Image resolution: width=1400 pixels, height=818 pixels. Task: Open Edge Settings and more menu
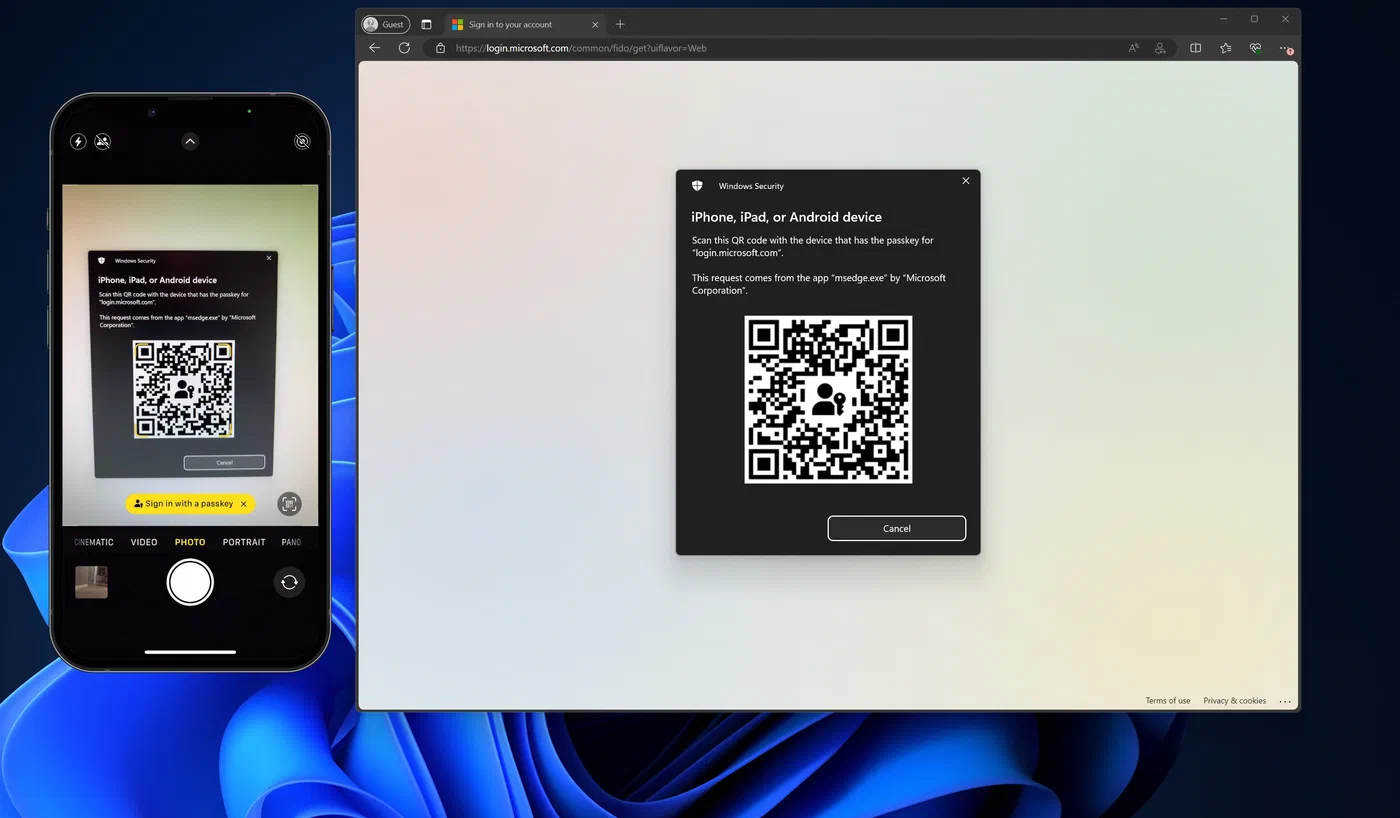tap(1286, 48)
